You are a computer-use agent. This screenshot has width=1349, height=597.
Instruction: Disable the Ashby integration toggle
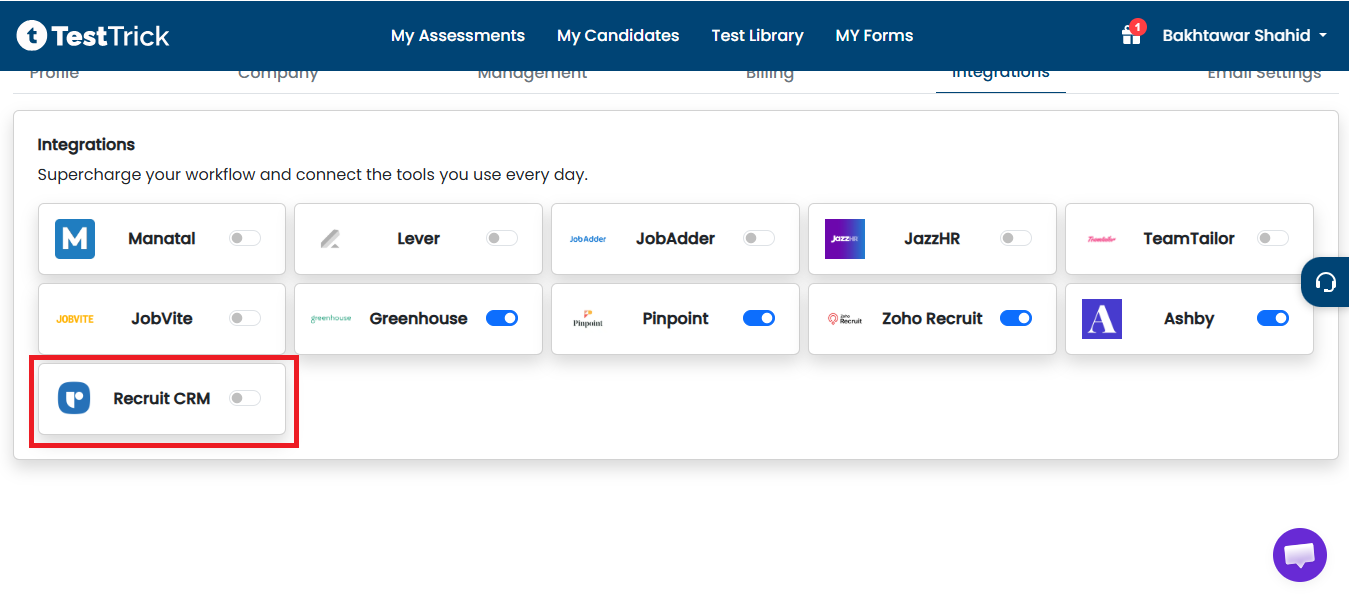[x=1273, y=318]
